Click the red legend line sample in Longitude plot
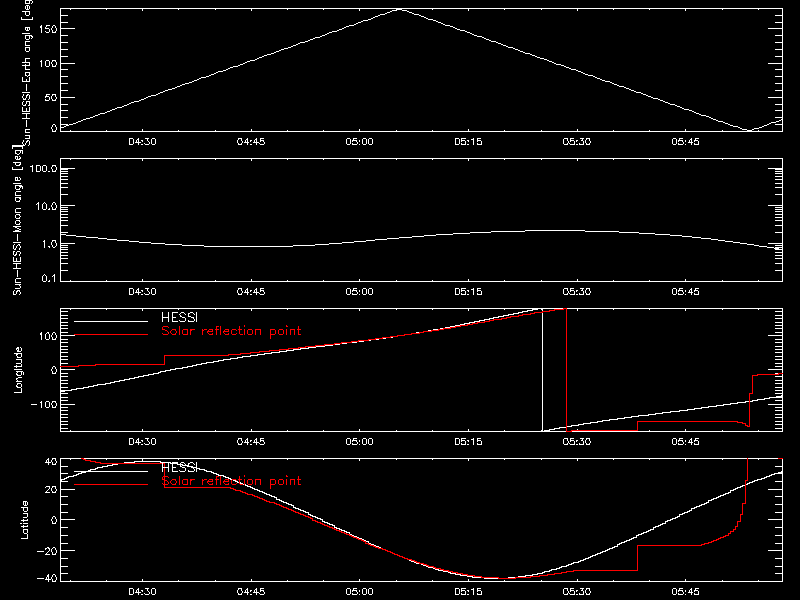The height and width of the screenshot is (600, 800). click(x=111, y=335)
